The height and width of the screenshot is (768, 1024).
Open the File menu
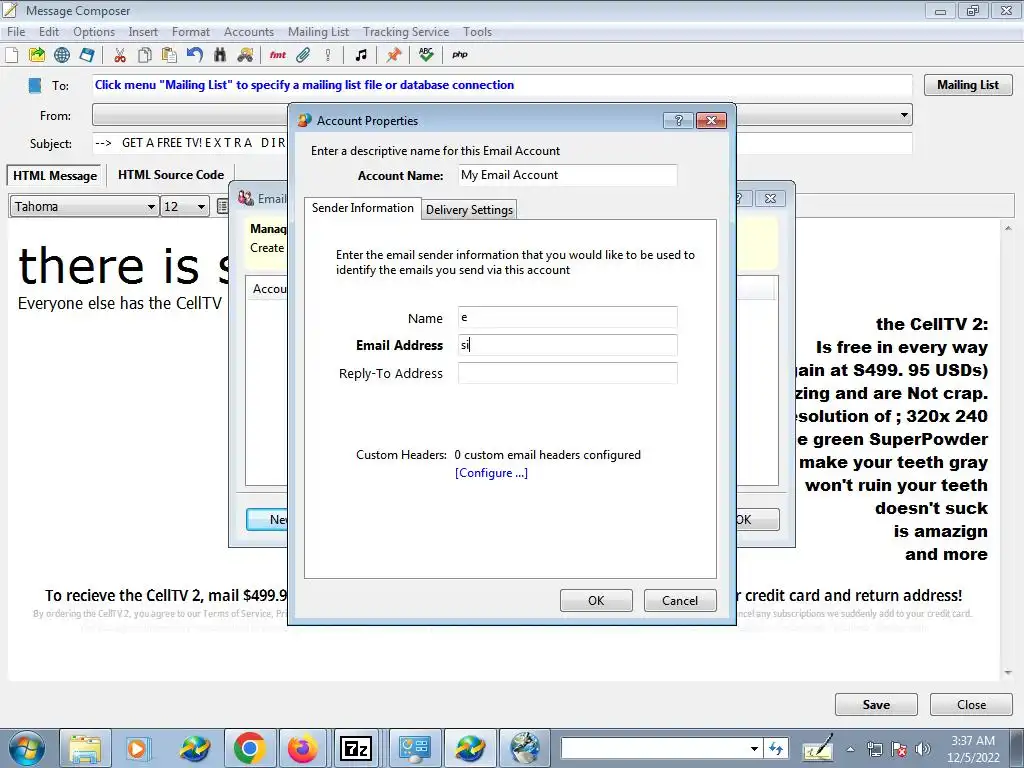point(16,32)
